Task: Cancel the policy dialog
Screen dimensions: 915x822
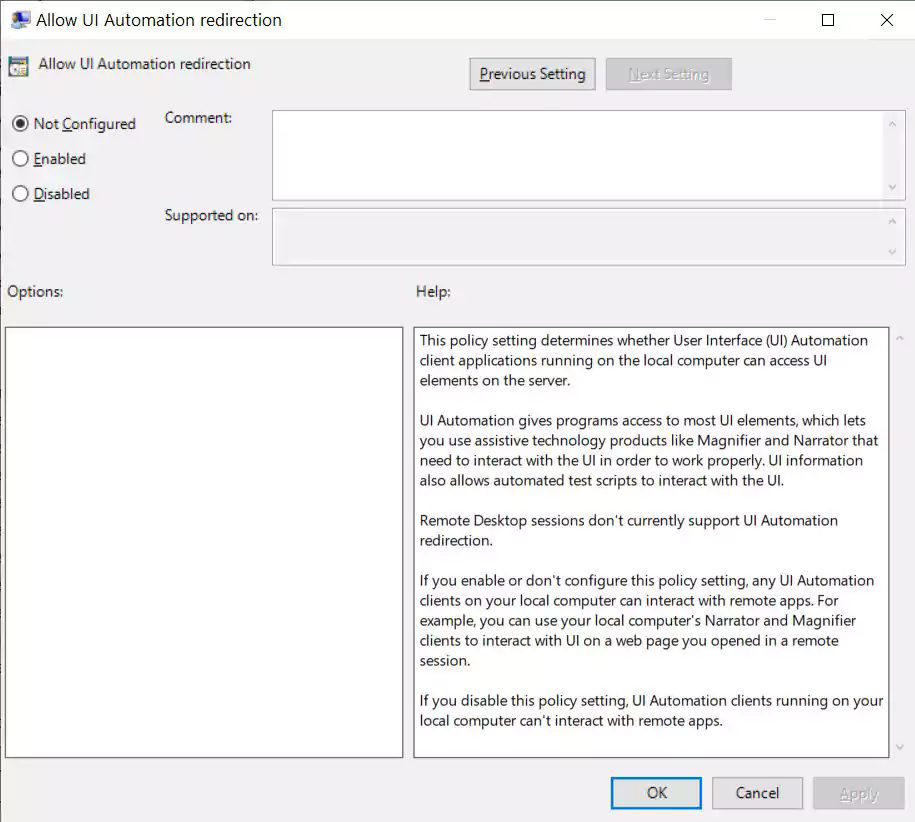Action: [x=757, y=793]
